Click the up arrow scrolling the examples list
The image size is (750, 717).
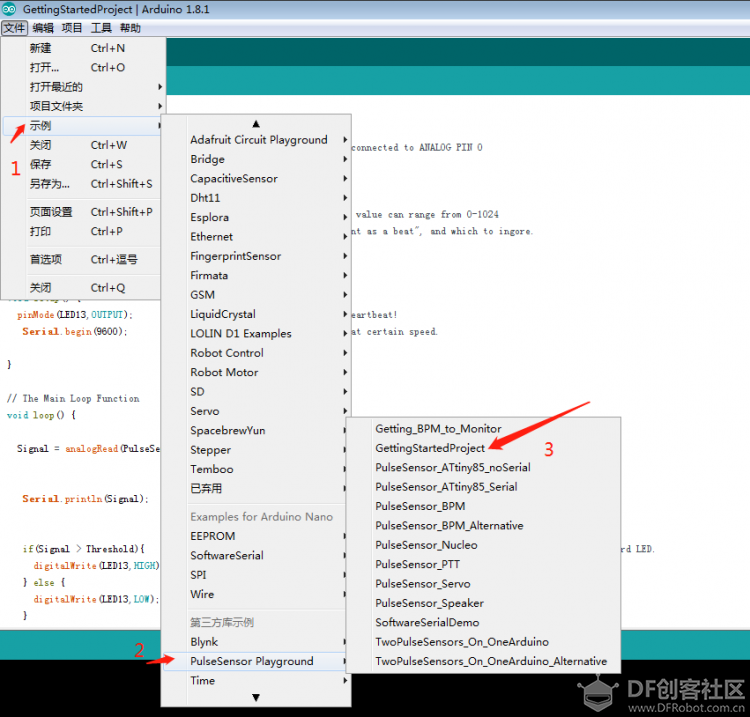(256, 124)
